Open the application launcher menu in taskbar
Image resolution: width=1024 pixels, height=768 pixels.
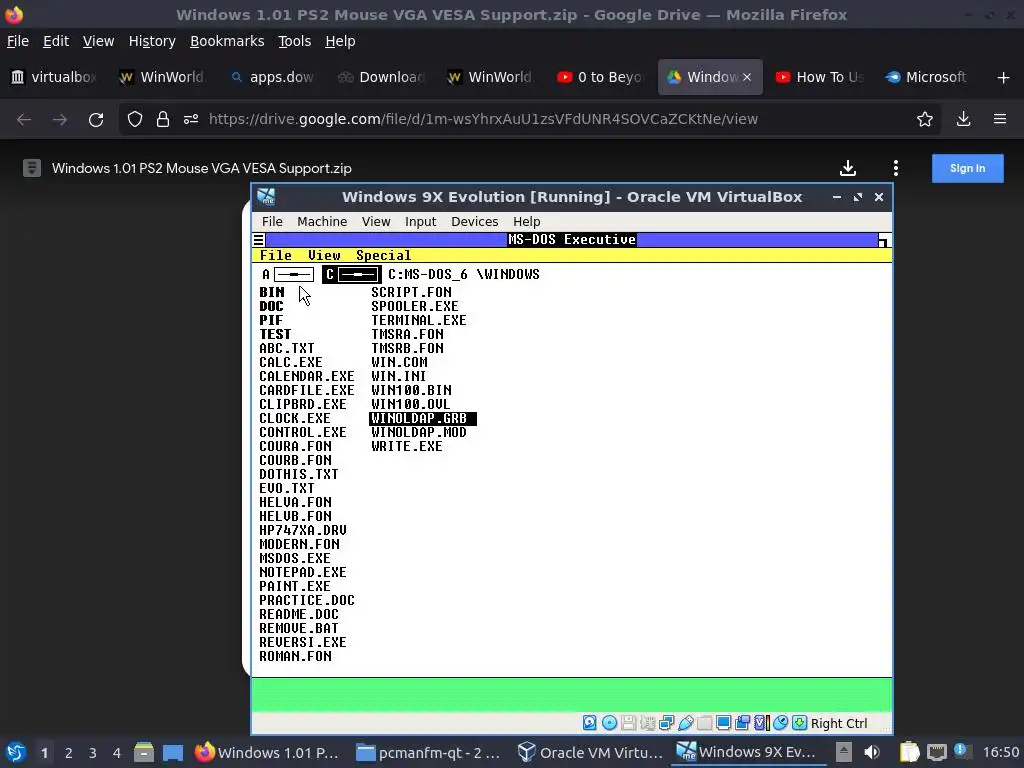pos(16,753)
